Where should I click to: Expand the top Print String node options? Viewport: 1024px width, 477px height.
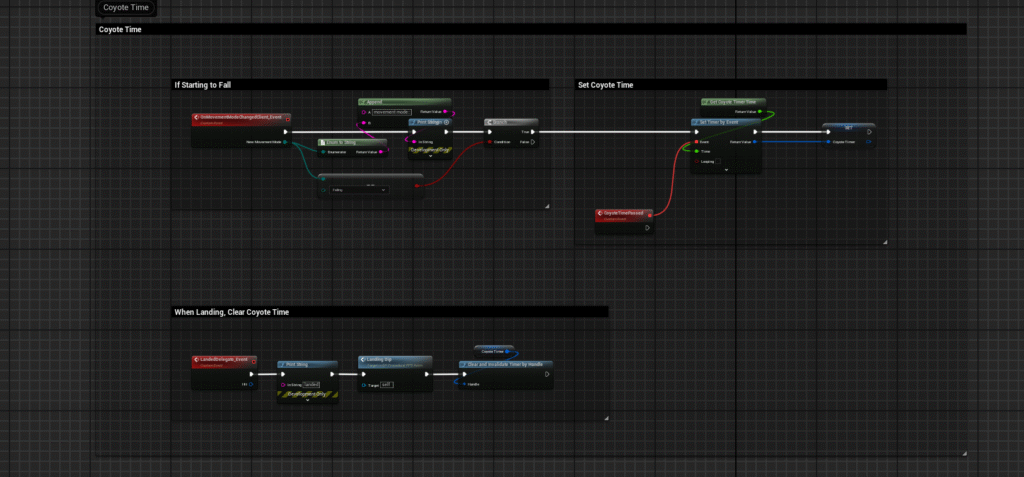pyautogui.click(x=430, y=156)
